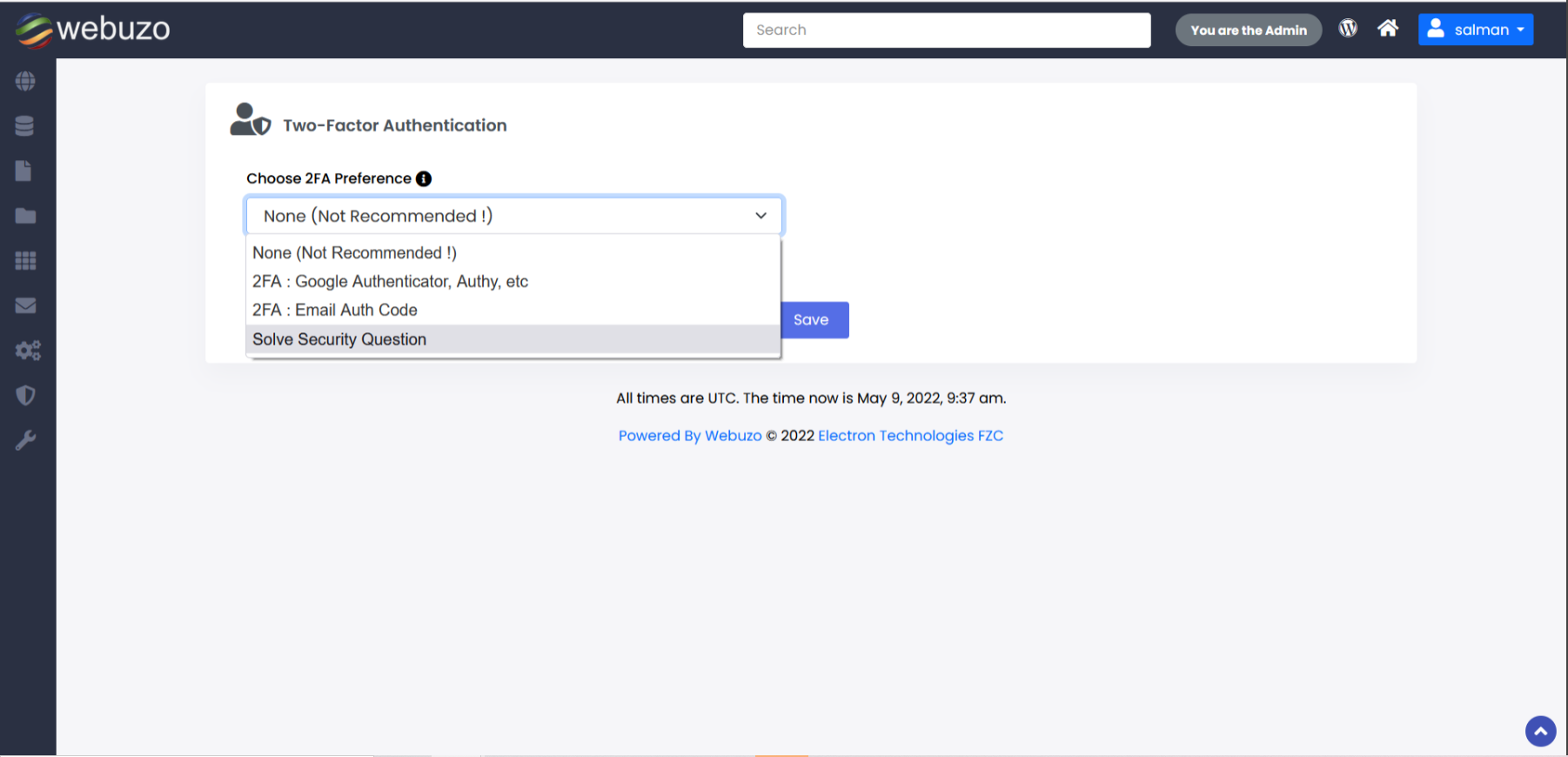
Task: Click the 2FA preference info icon
Action: point(424,178)
